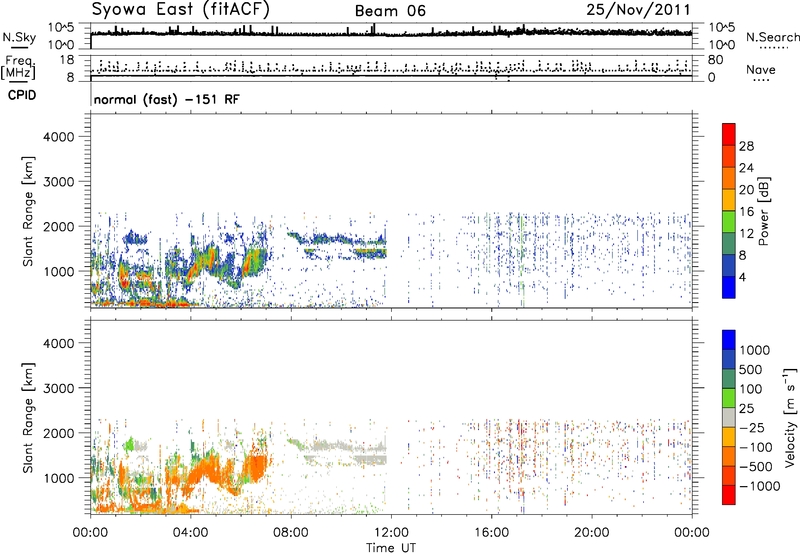Image resolution: width=800 pixels, height=554 pixels.
Task: Pick the light green 12–16 dB power swatch
Action: tap(729, 221)
